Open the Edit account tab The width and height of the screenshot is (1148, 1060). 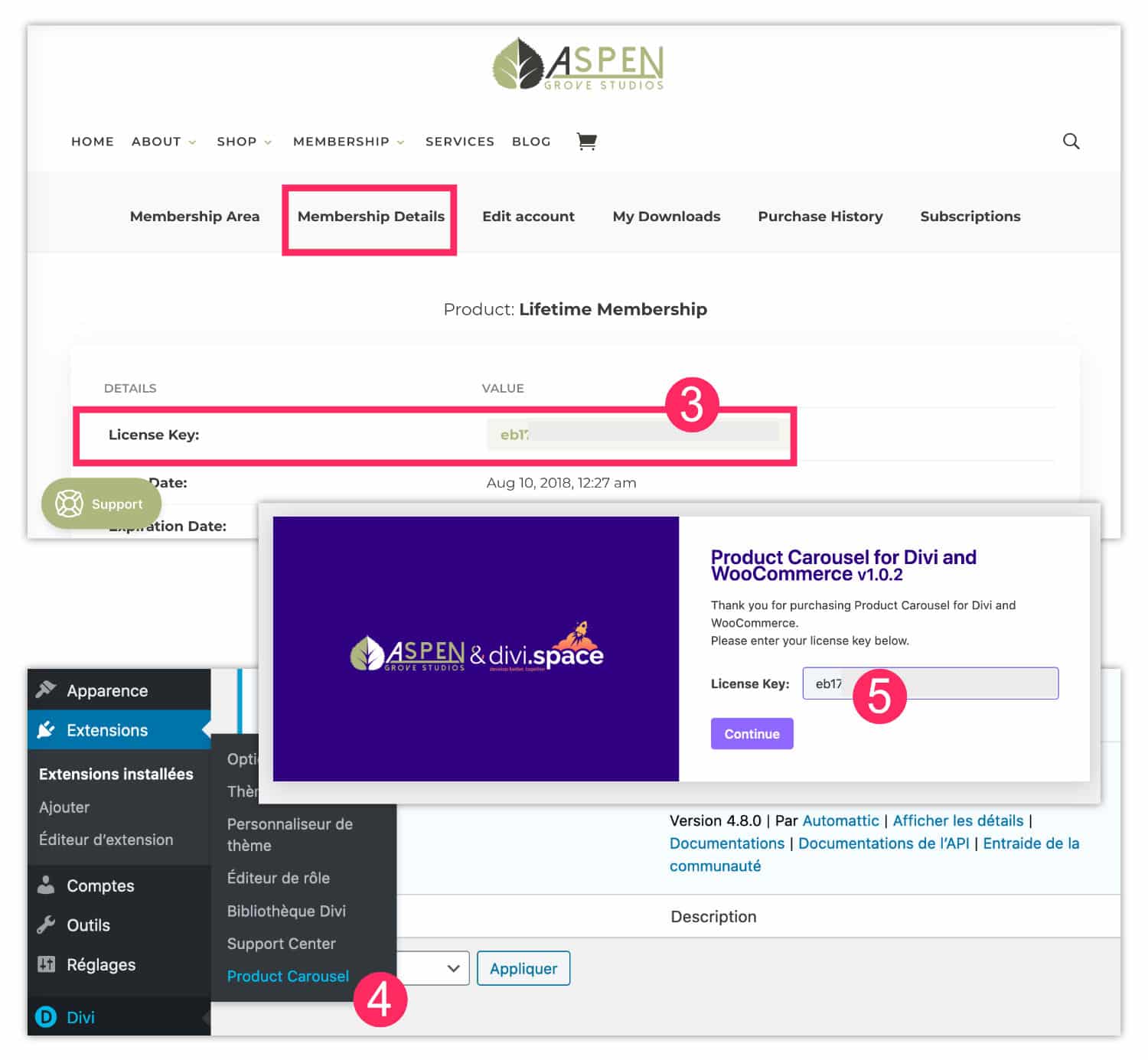pos(528,217)
